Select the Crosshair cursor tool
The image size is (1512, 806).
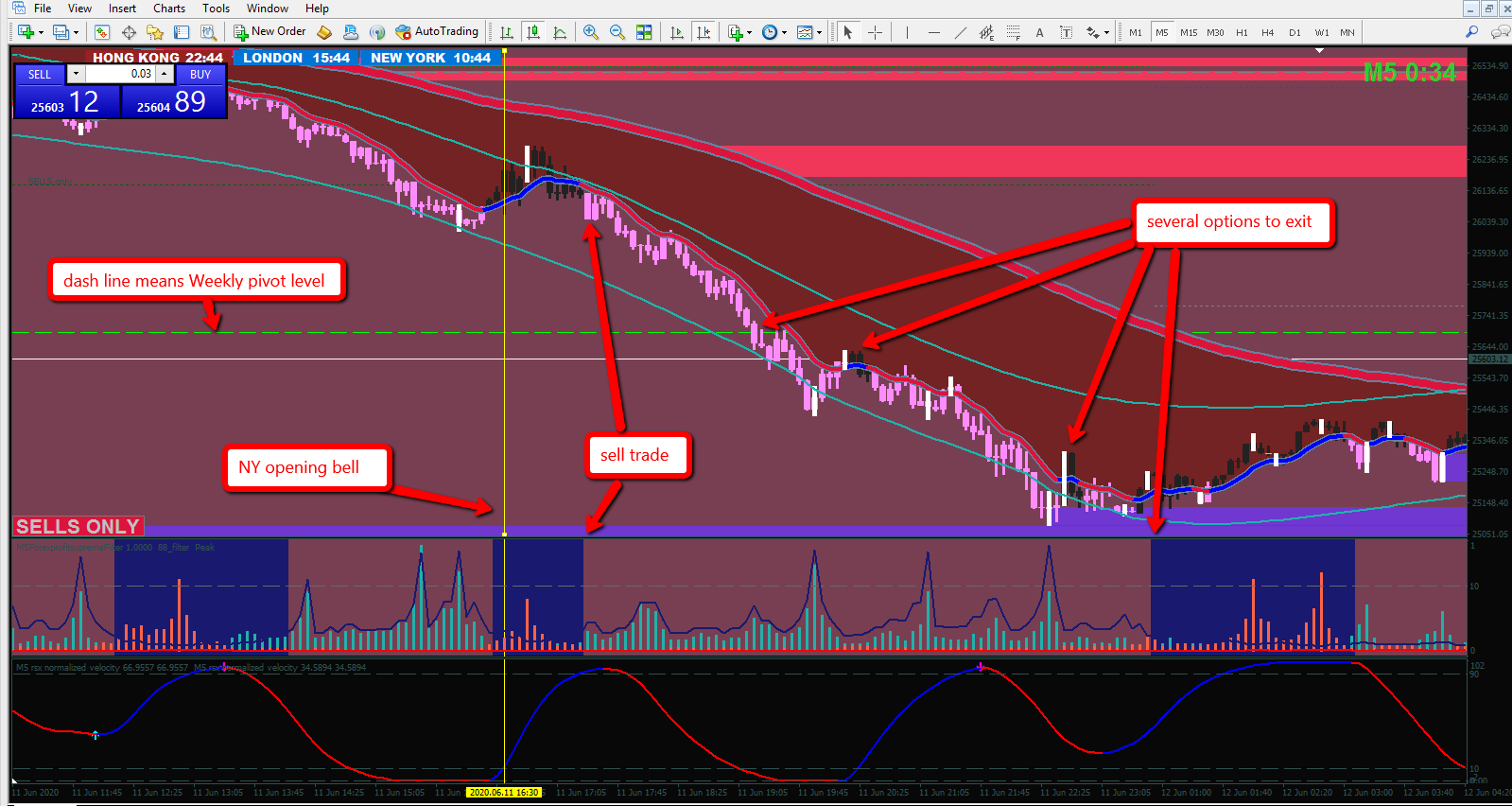pos(876,32)
